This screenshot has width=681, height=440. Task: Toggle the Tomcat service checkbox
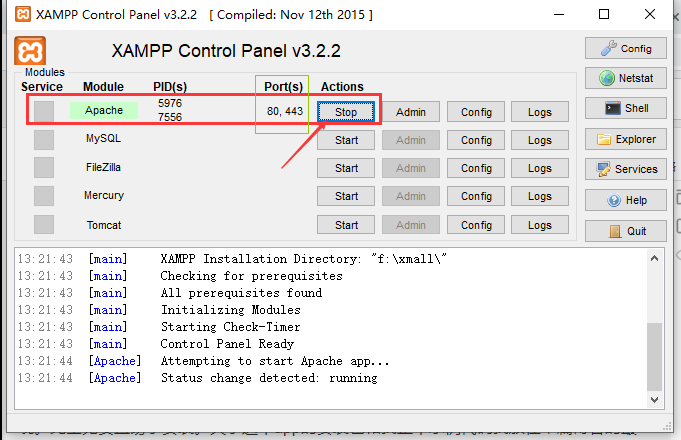(x=44, y=225)
